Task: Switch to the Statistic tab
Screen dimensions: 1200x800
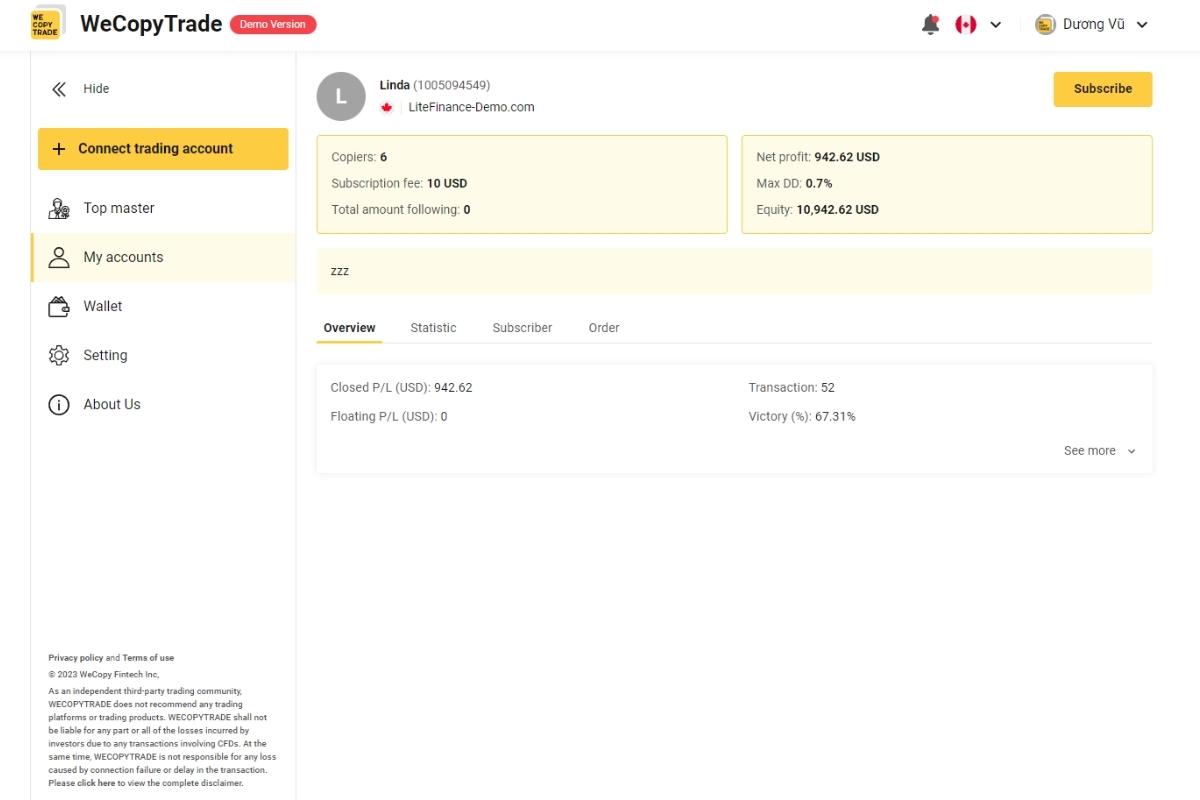Action: point(433,328)
